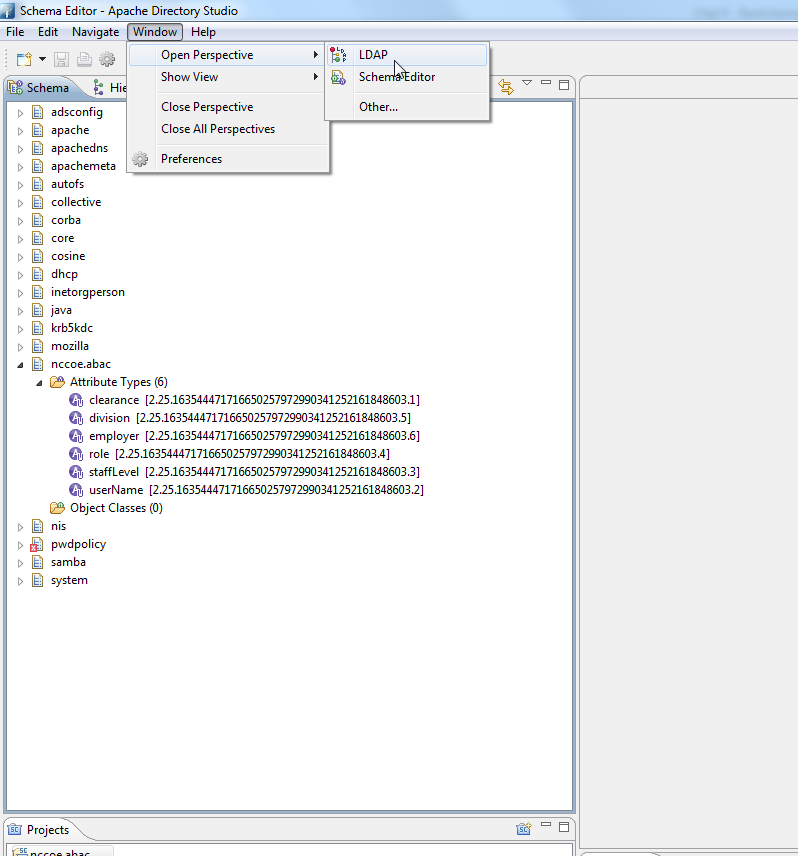Collapse the nccoe.abac schema node
Screen dimensions: 798x856
point(20,365)
